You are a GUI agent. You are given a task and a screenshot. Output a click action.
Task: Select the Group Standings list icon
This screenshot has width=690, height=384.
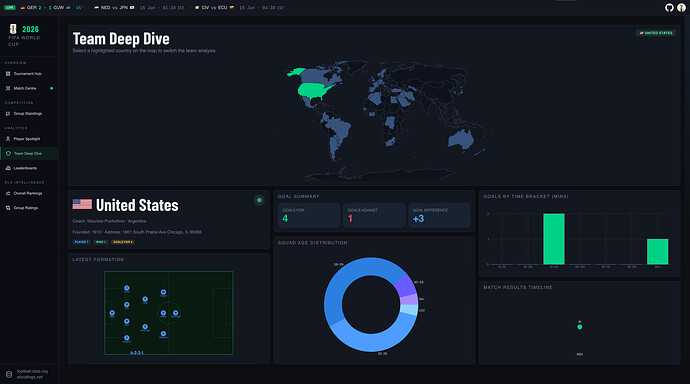(8, 113)
